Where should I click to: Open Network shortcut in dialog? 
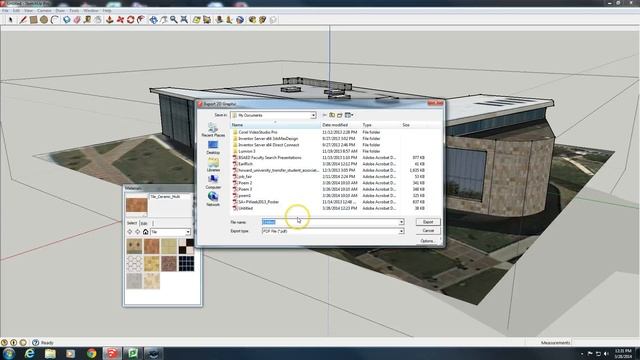(x=213, y=199)
